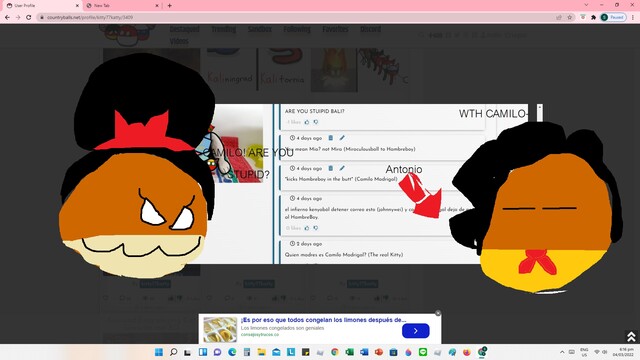The height and width of the screenshot is (360, 640).
Task: Open the lemon ad blue arrow button
Action: pos(416,331)
